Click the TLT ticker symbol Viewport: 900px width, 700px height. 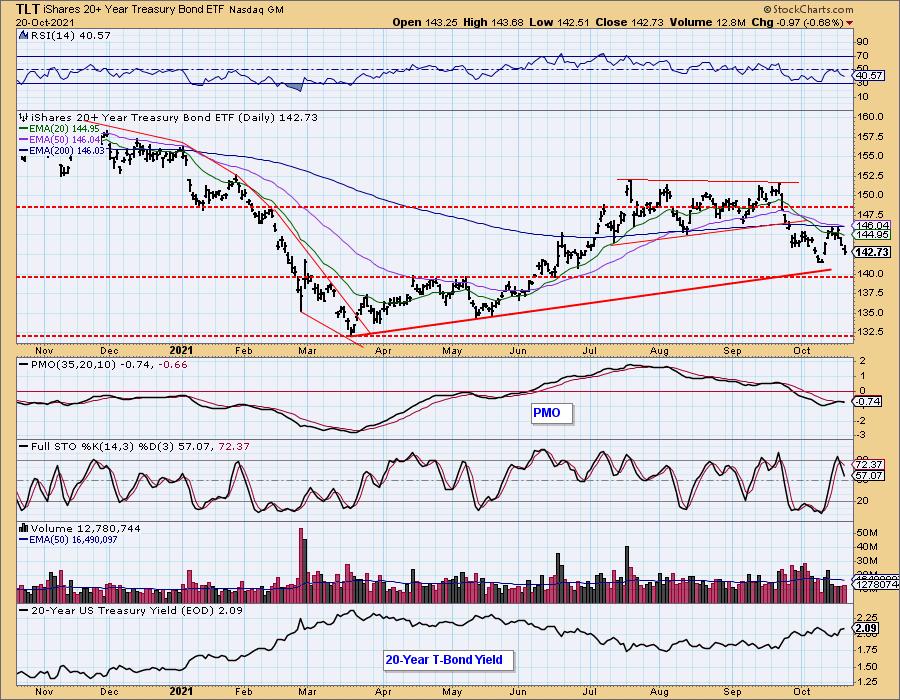tap(28, 9)
